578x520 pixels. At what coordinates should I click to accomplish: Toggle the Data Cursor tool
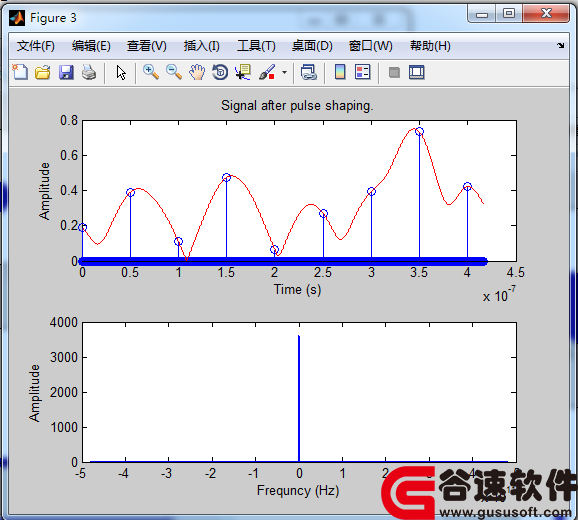pos(243,72)
